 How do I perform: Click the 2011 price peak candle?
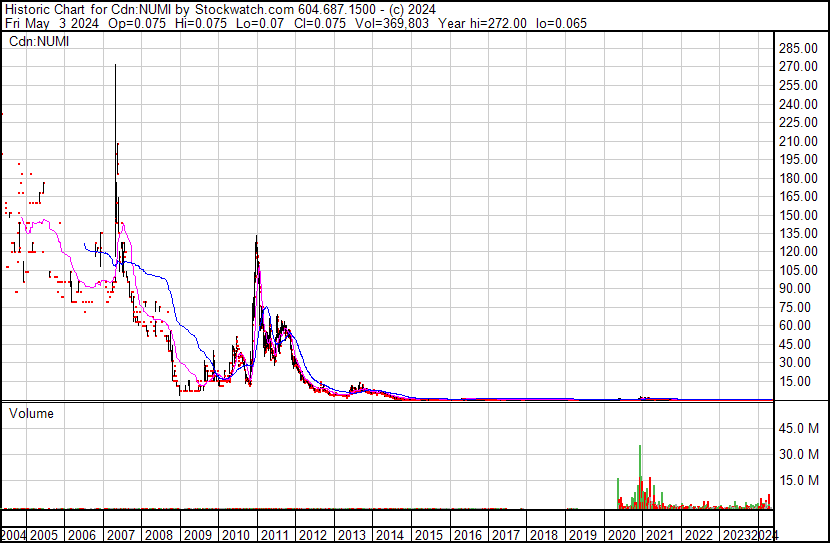pos(257,238)
